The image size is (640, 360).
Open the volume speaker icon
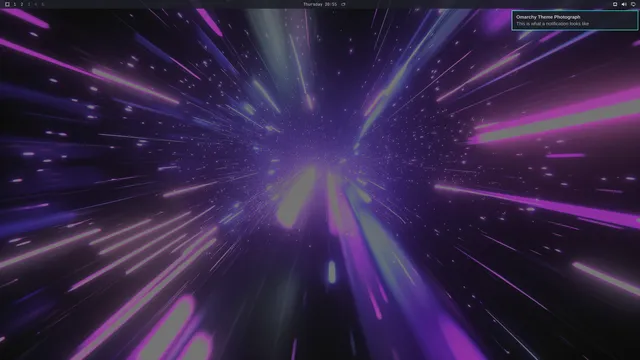tap(624, 4)
